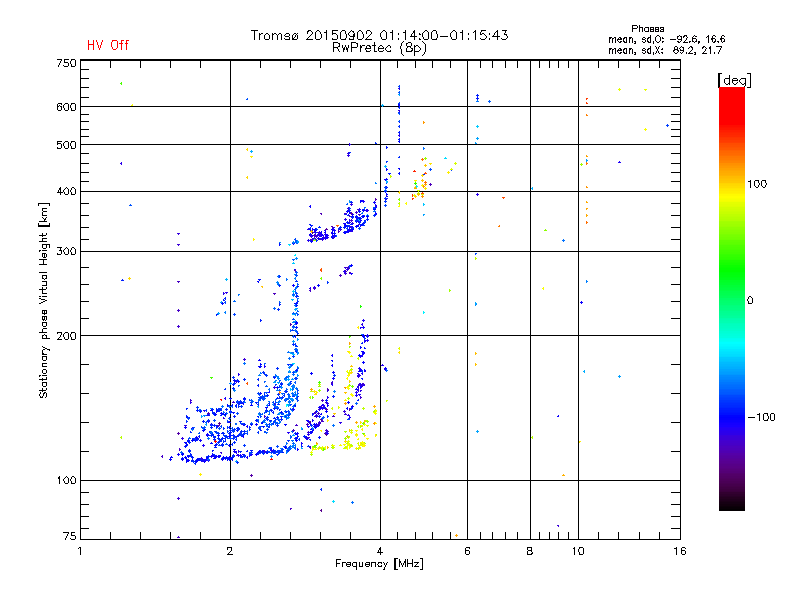Click the y-axis '100' tick label
This screenshot has width=800, height=600.
pyautogui.click(x=66, y=480)
